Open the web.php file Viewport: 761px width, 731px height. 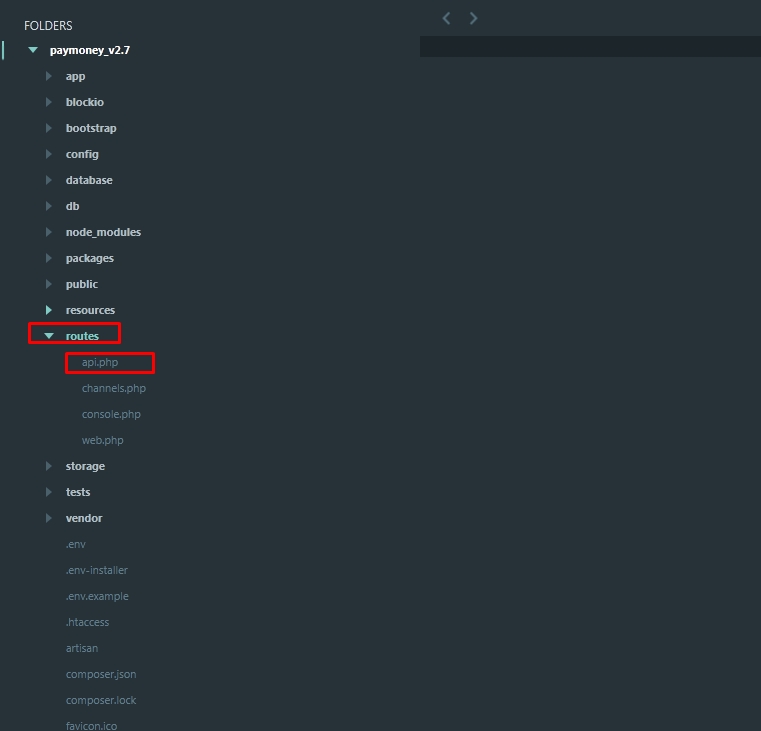(103, 440)
